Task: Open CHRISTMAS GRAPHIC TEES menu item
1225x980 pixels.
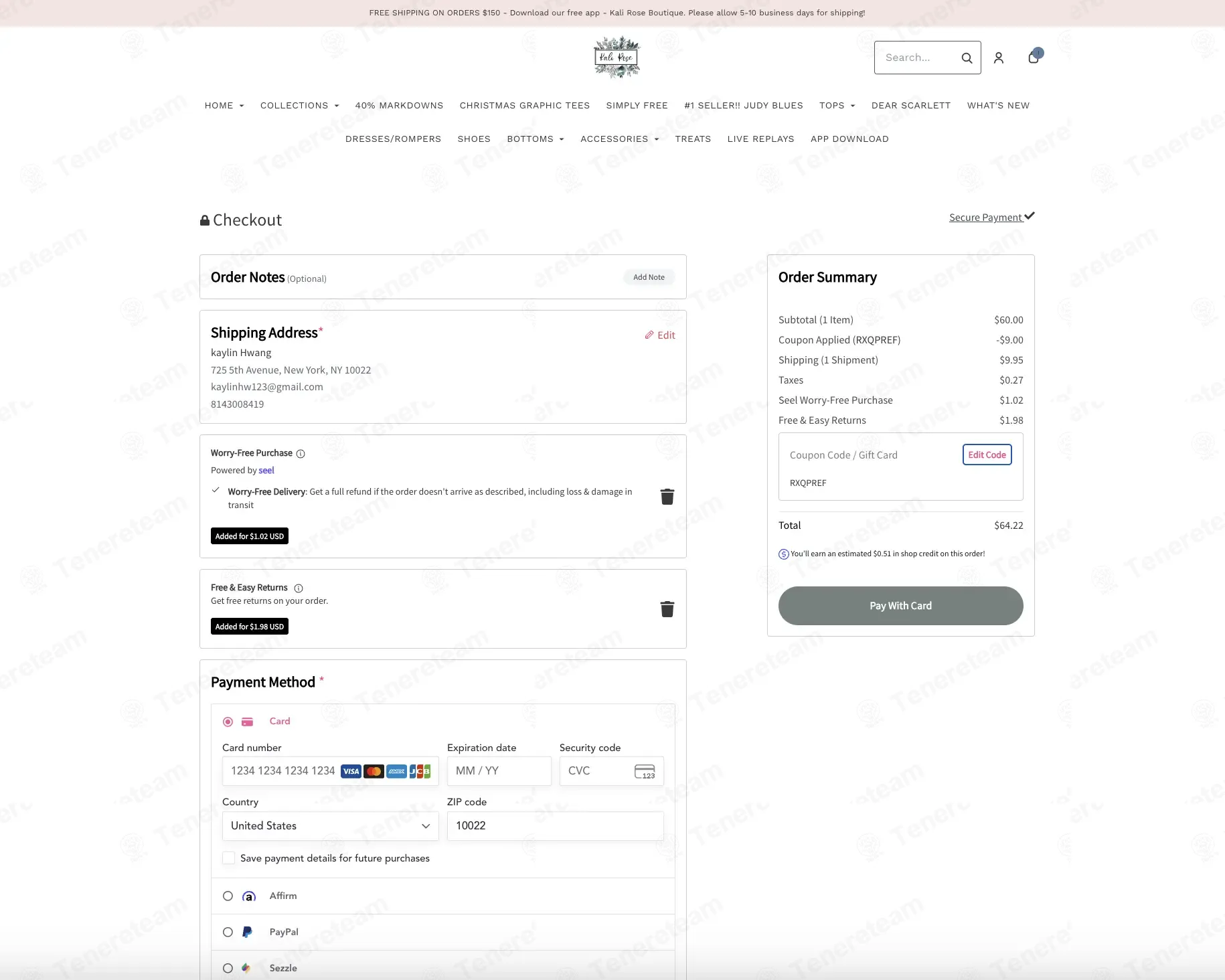Action: coord(525,106)
